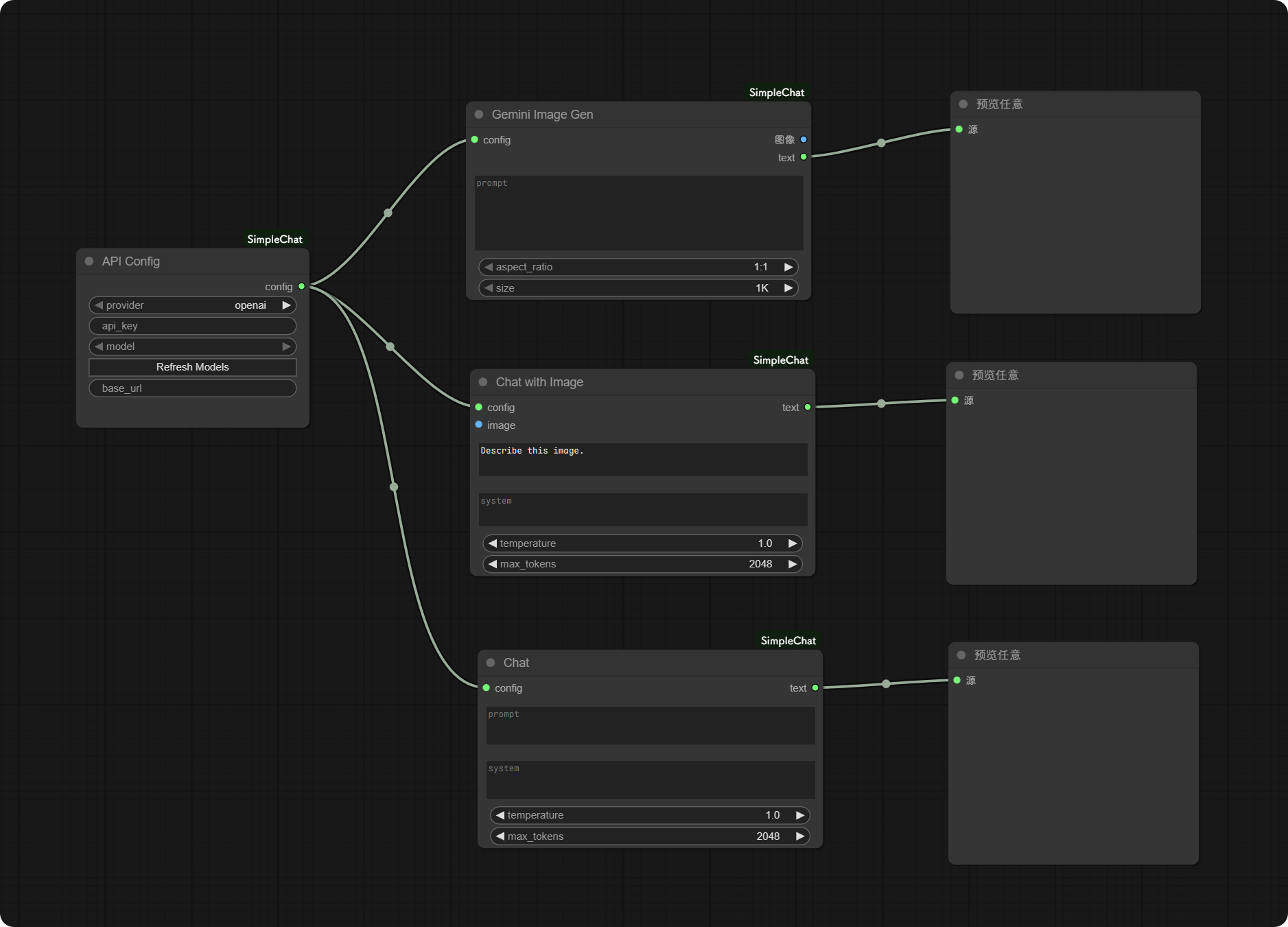Click the Gemini Image Gen prompt text area
The width and height of the screenshot is (1288, 927).
[639, 213]
